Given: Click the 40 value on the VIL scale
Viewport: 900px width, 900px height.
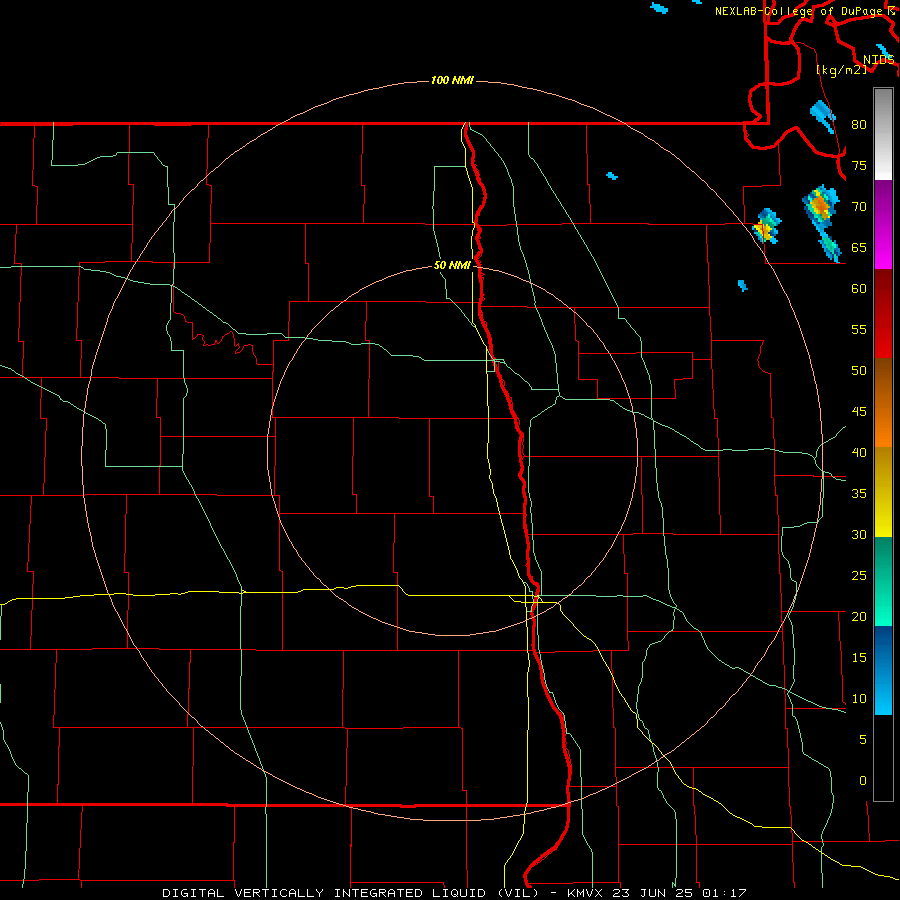Looking at the screenshot, I should click(859, 452).
